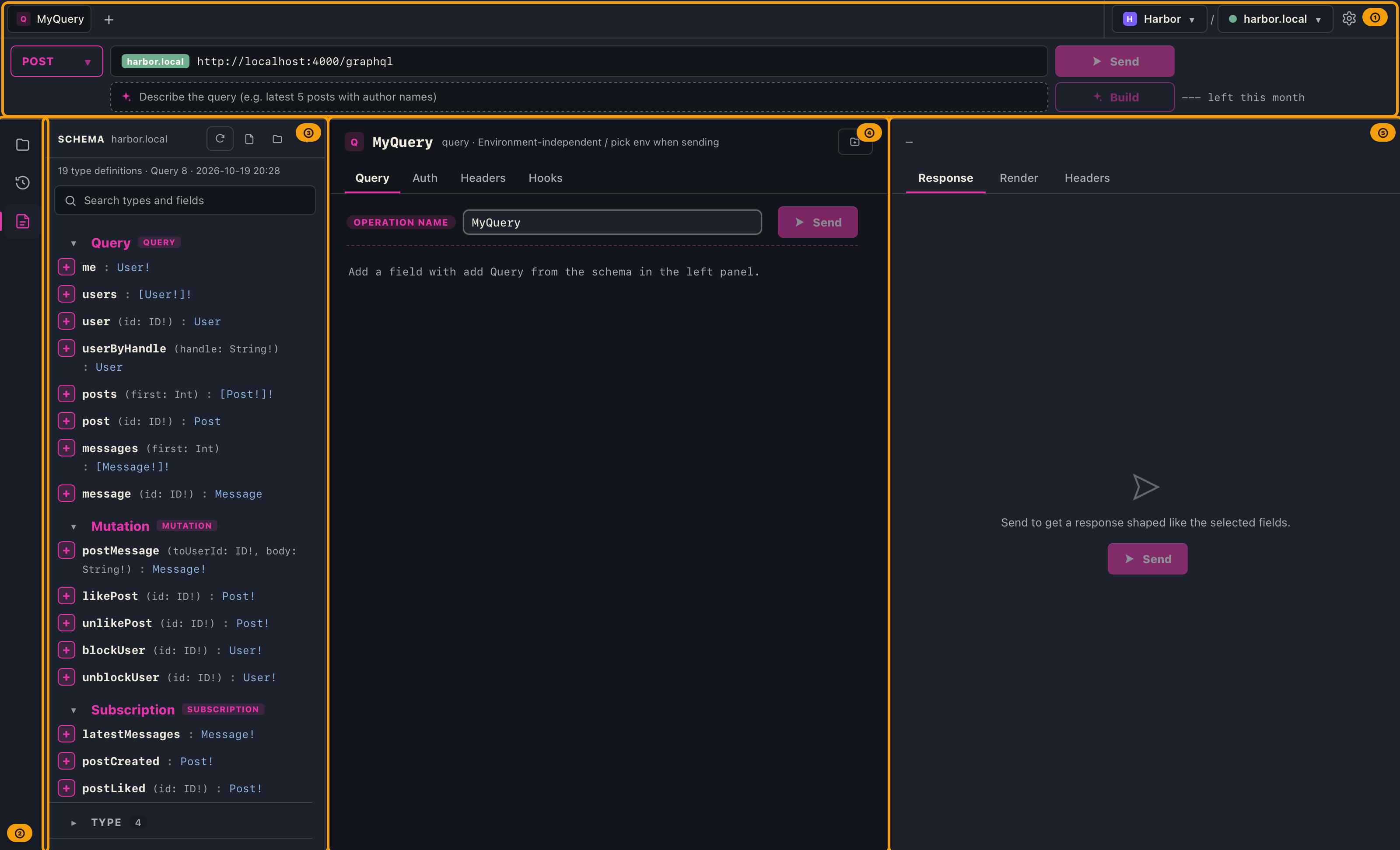Image resolution: width=1400 pixels, height=850 pixels.
Task: Switch to the Hooks tab
Action: click(x=546, y=178)
